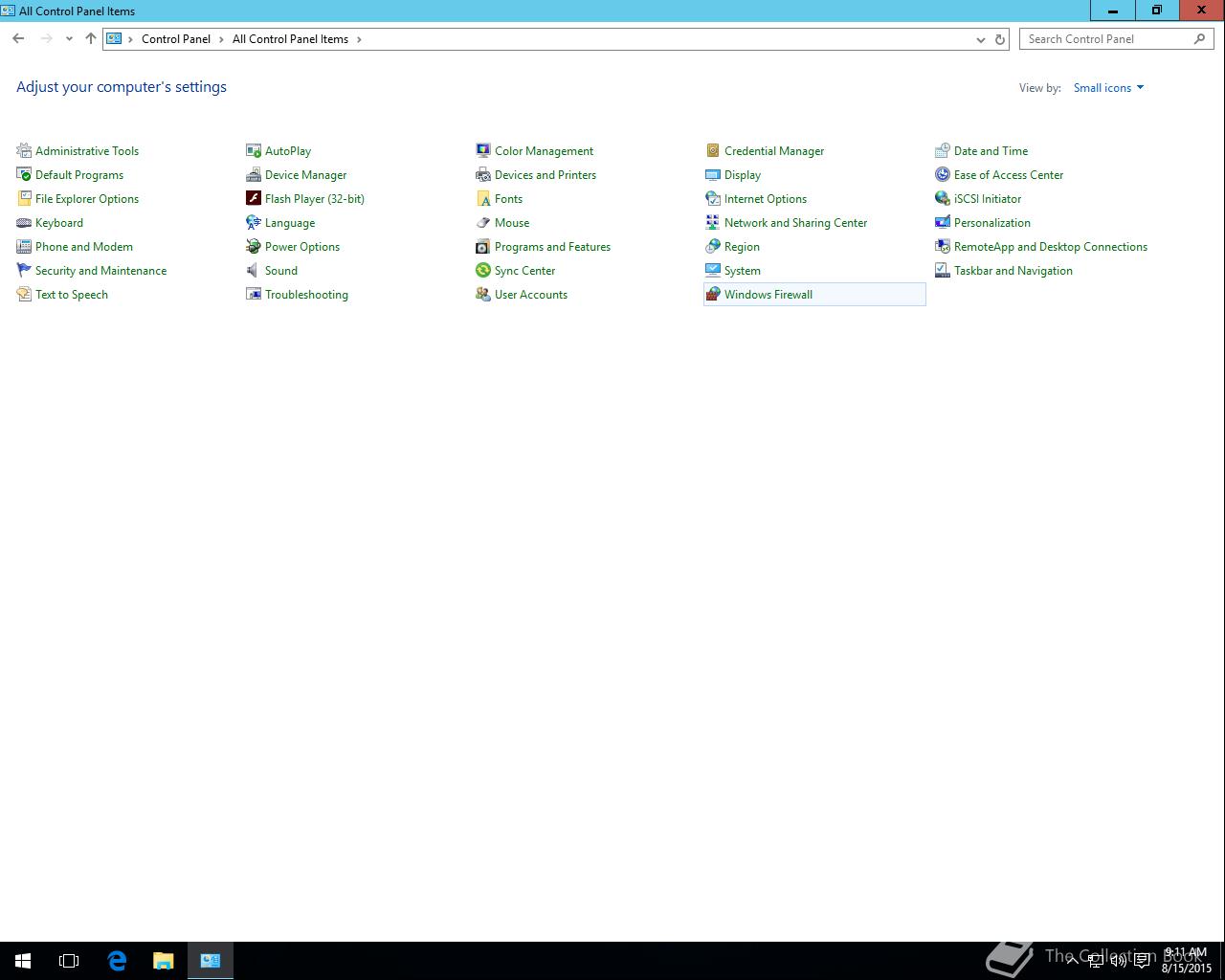Open the Color Management icon

[483, 150]
